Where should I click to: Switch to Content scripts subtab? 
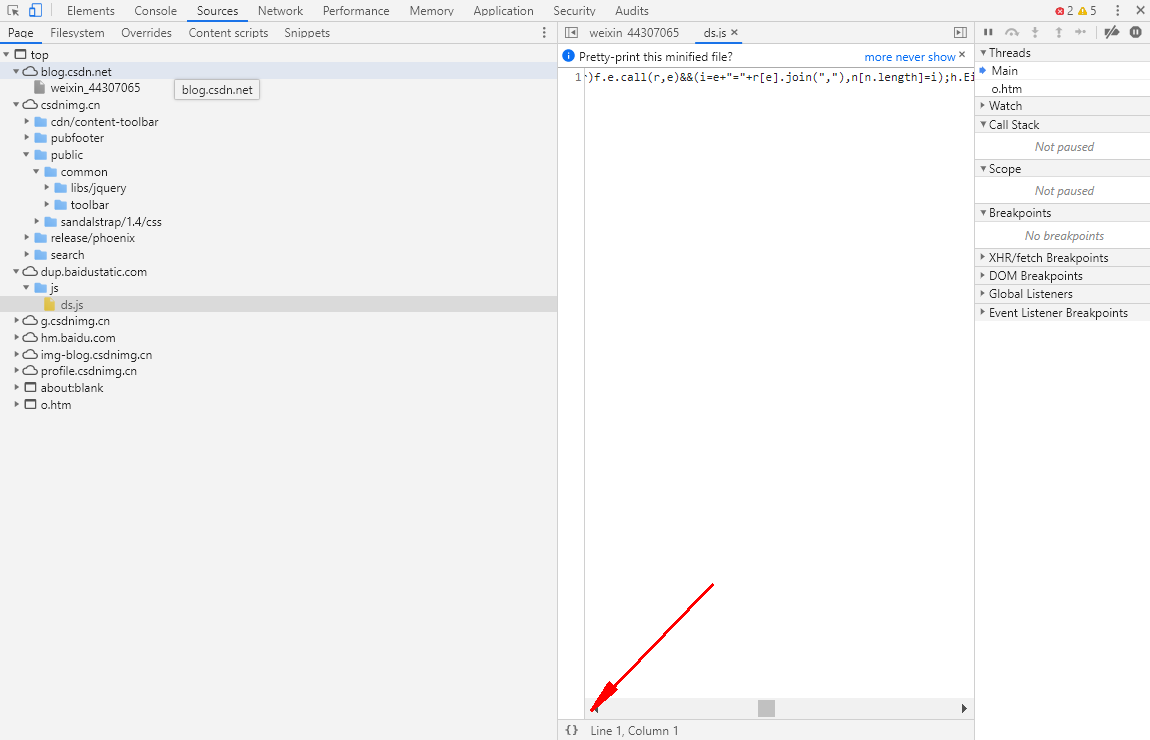(x=228, y=33)
